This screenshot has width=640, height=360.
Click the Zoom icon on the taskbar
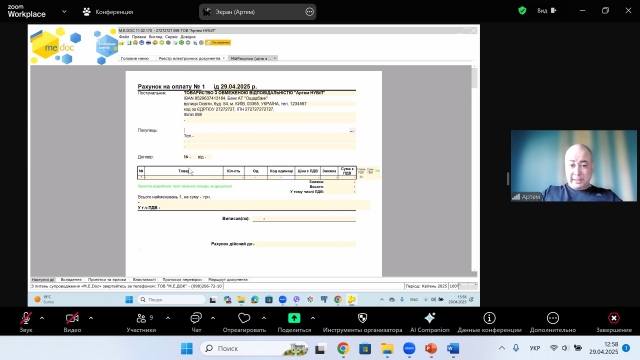(409, 349)
